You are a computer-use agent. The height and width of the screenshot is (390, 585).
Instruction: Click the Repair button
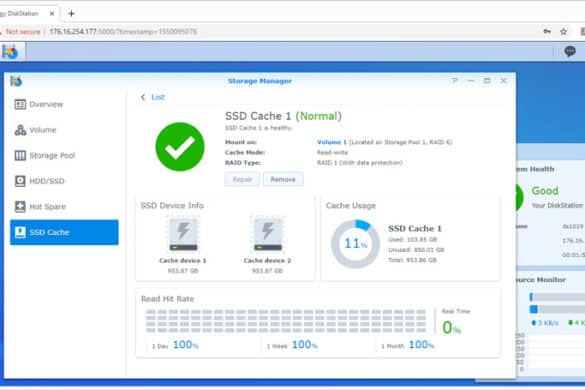pyautogui.click(x=243, y=180)
